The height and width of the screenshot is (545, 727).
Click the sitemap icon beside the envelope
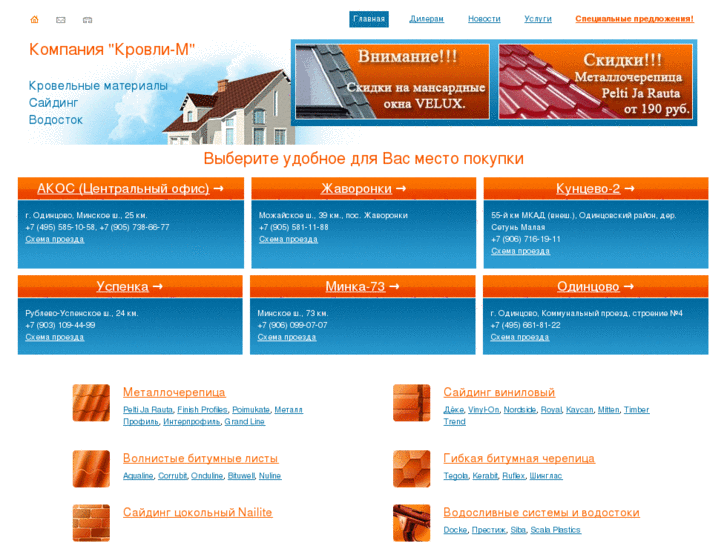[x=87, y=20]
